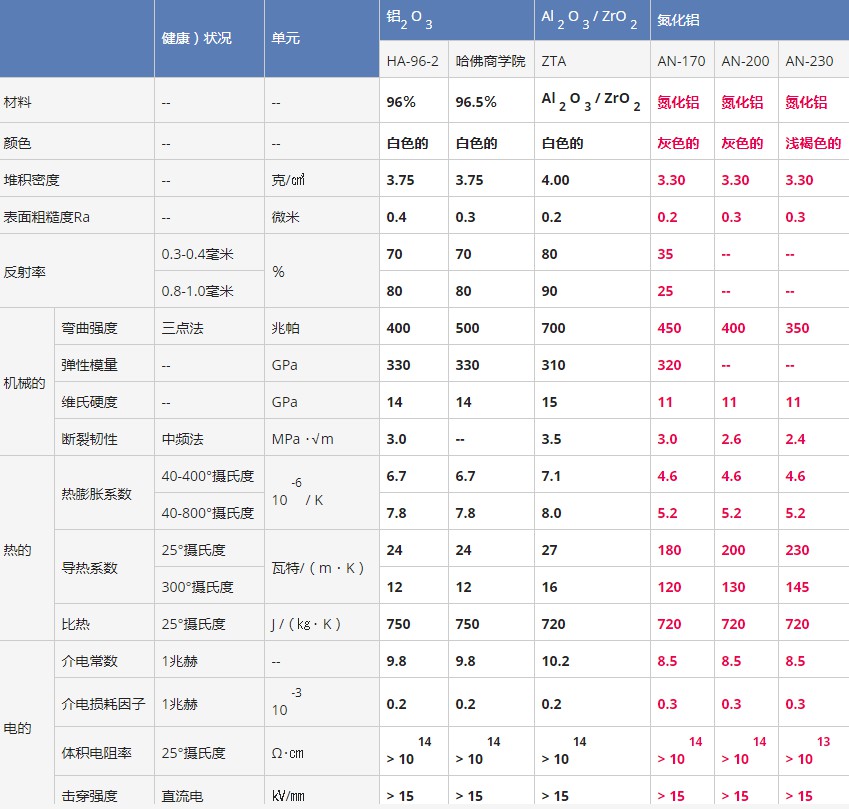Click the AN-200 column header
The image size is (849, 809).
[745, 61]
